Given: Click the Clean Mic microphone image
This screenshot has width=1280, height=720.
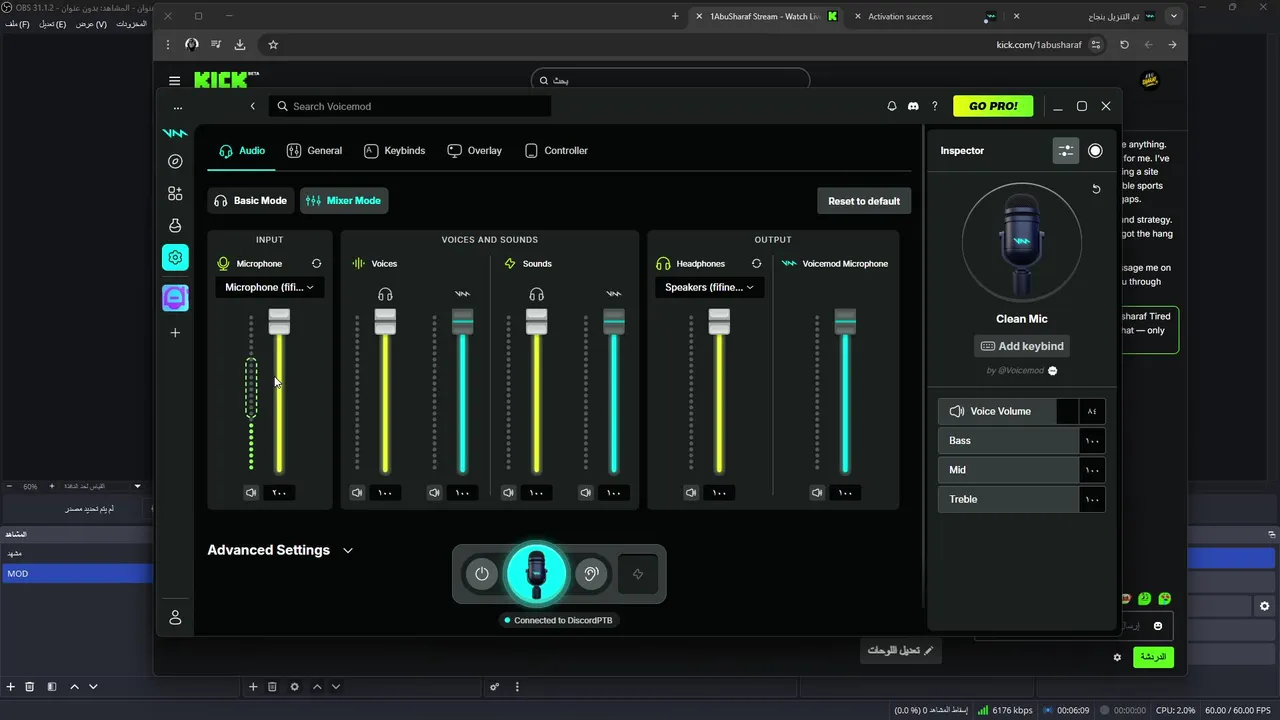Looking at the screenshot, I should (x=1022, y=242).
